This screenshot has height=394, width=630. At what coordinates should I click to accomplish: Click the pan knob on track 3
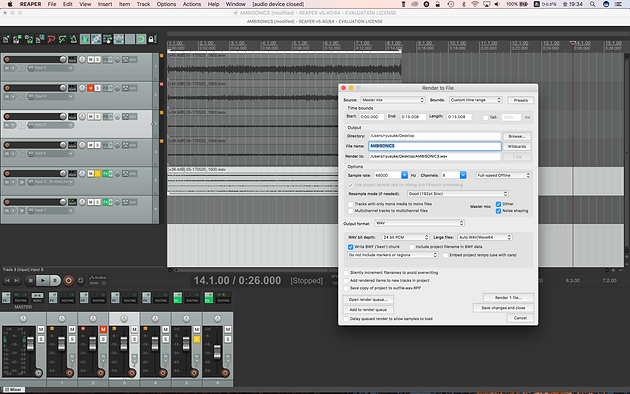click(x=82, y=116)
